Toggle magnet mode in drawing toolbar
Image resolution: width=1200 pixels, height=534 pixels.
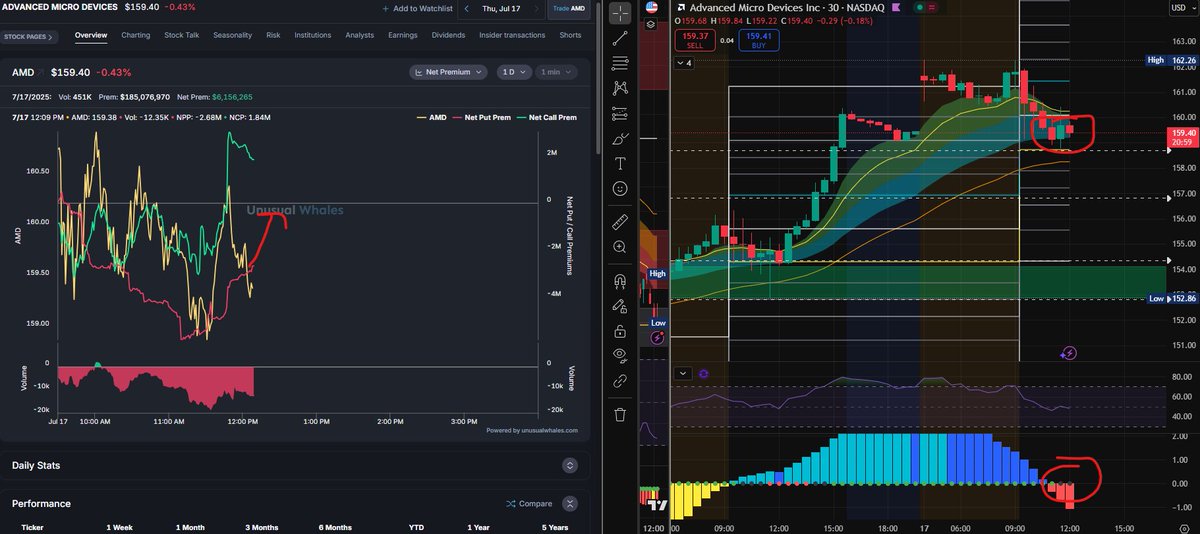pos(621,280)
